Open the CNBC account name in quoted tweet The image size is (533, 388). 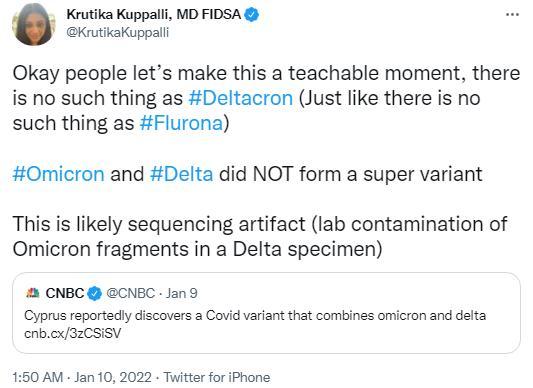click(x=65, y=293)
